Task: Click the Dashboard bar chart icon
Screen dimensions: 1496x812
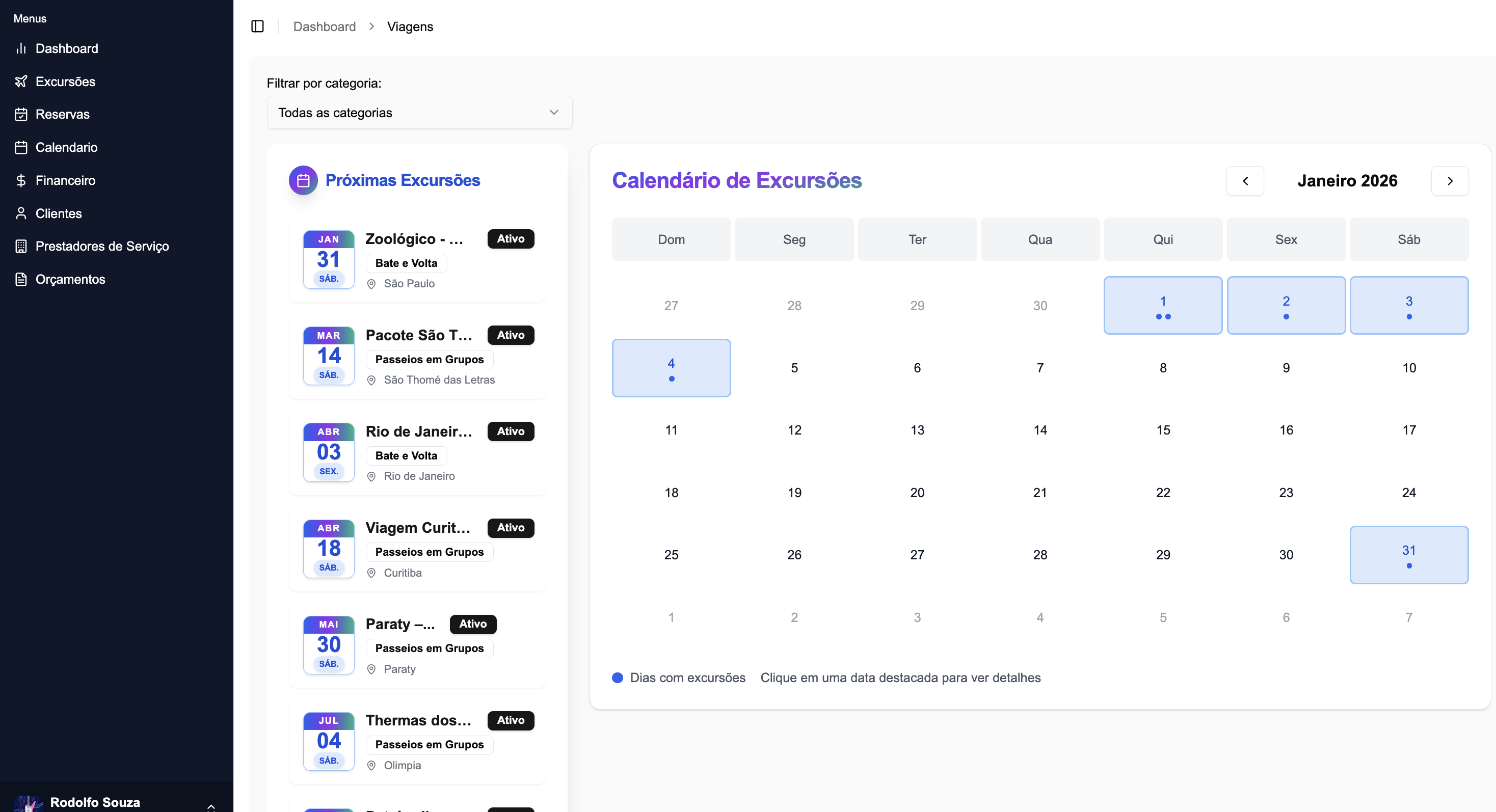Action: [x=21, y=48]
